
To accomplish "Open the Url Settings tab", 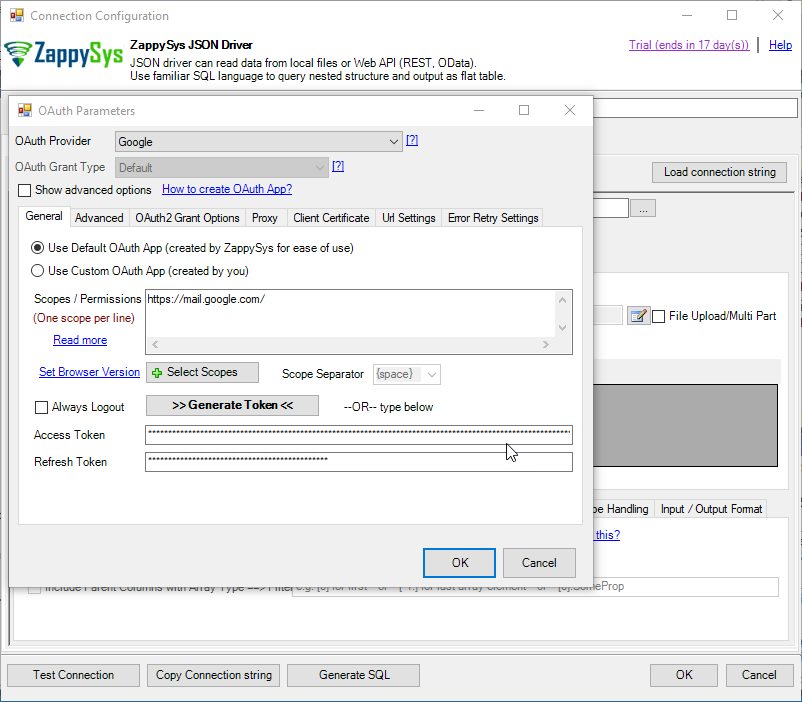I will [x=409, y=218].
